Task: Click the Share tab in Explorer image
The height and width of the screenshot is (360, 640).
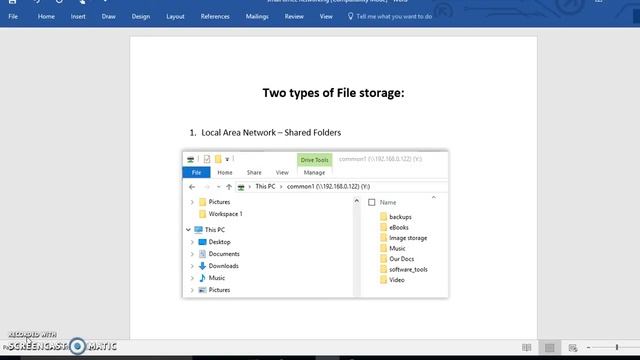Action: pos(254,173)
